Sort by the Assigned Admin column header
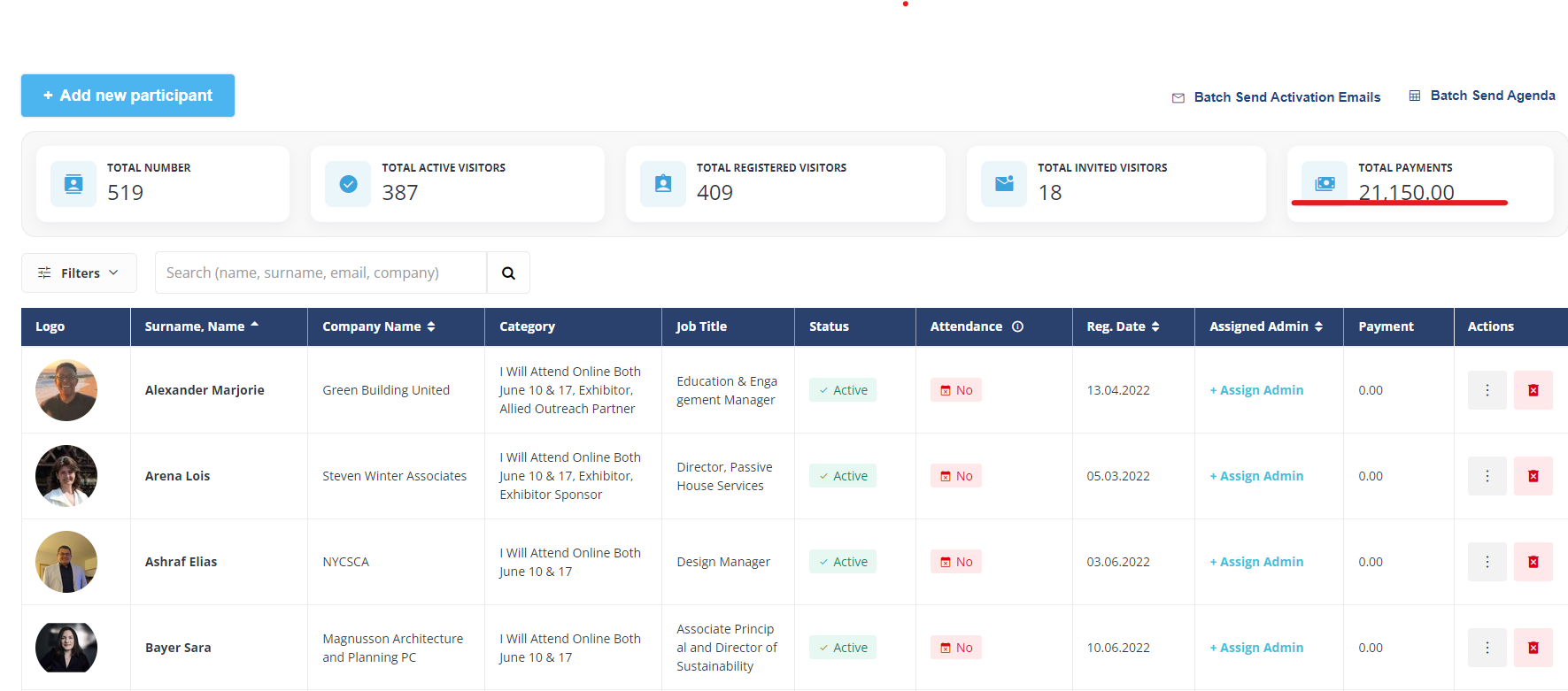1568x691 pixels. point(1265,326)
